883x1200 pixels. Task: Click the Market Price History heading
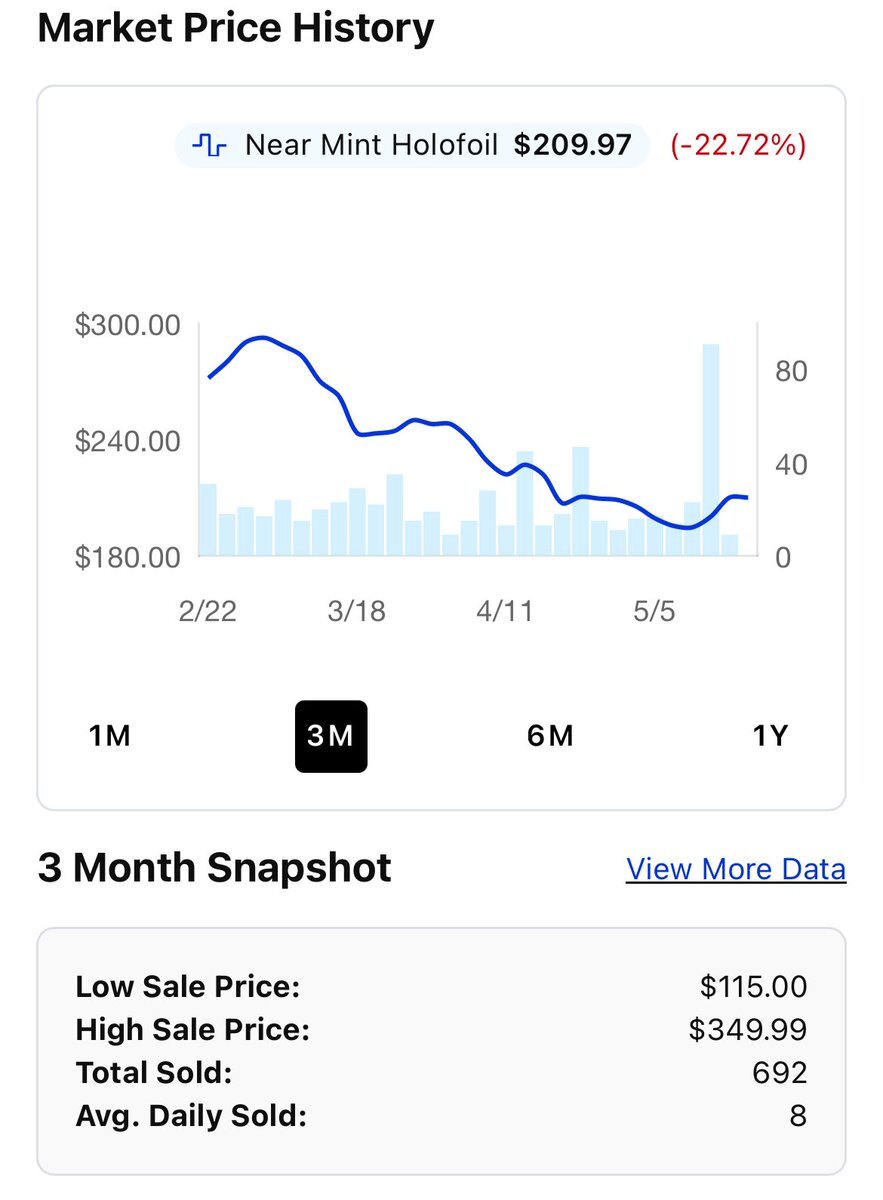point(236,27)
